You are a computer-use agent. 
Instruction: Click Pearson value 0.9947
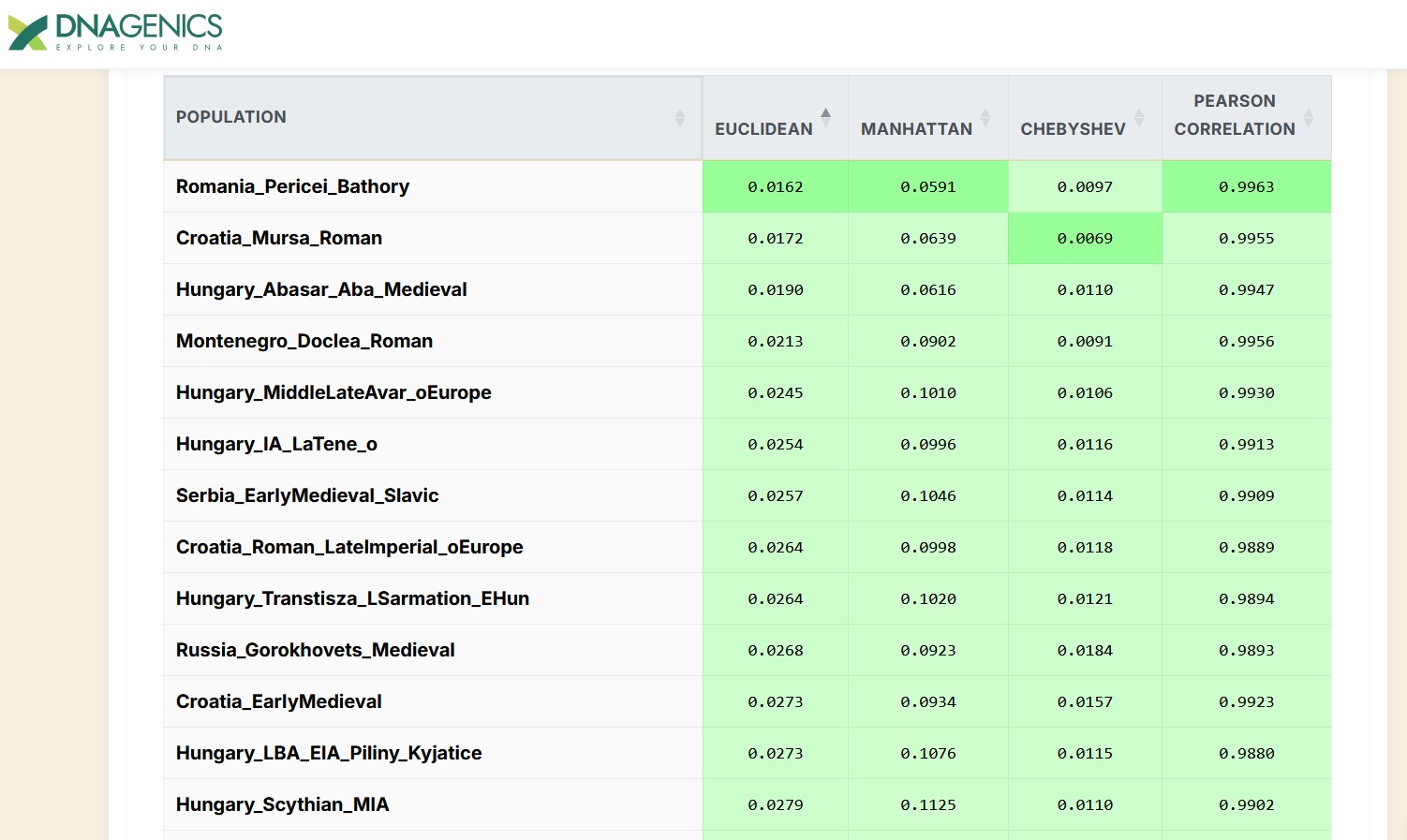(x=1247, y=290)
